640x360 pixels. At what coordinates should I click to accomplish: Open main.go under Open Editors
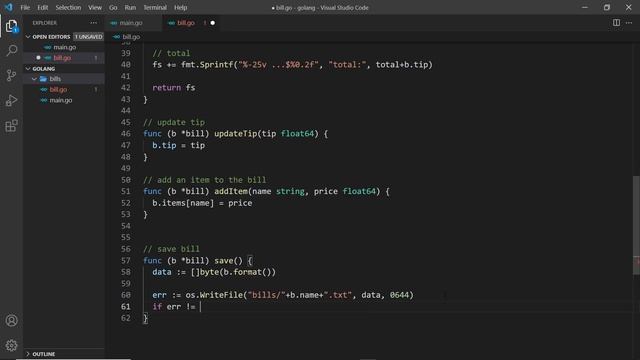point(64,47)
